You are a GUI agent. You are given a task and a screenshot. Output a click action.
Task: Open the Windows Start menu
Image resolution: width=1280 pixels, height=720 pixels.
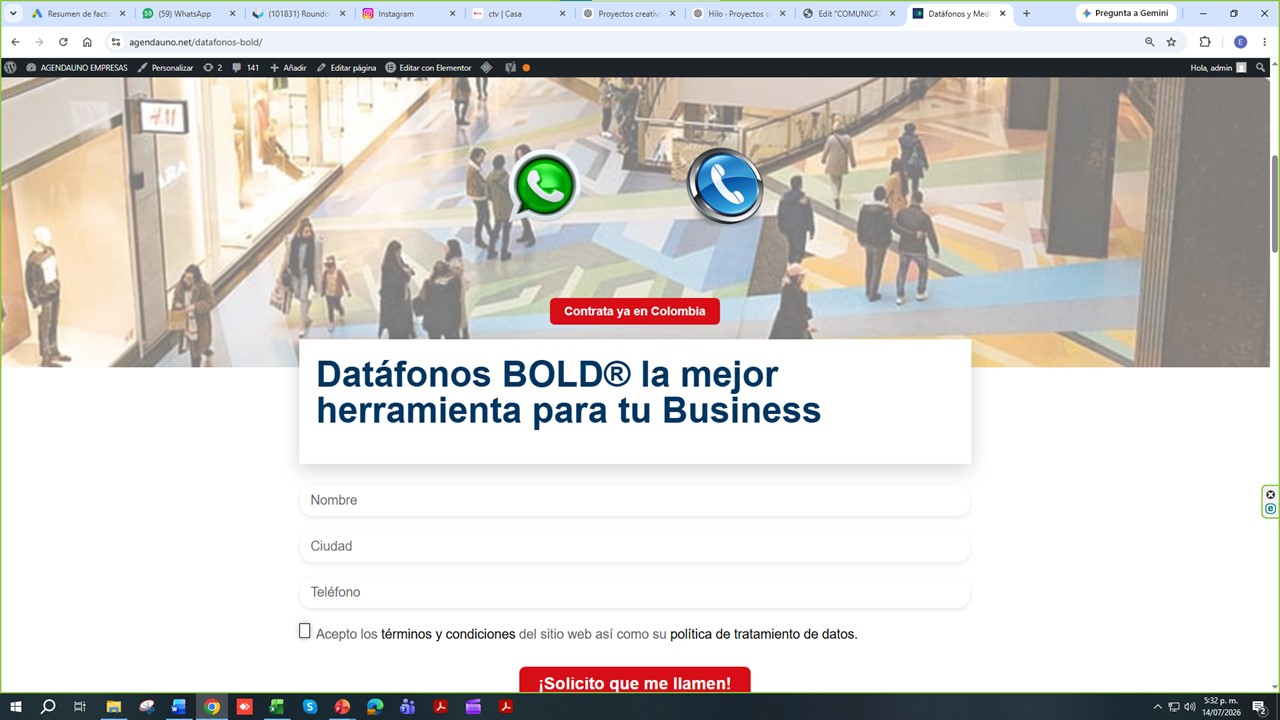[x=16, y=706]
